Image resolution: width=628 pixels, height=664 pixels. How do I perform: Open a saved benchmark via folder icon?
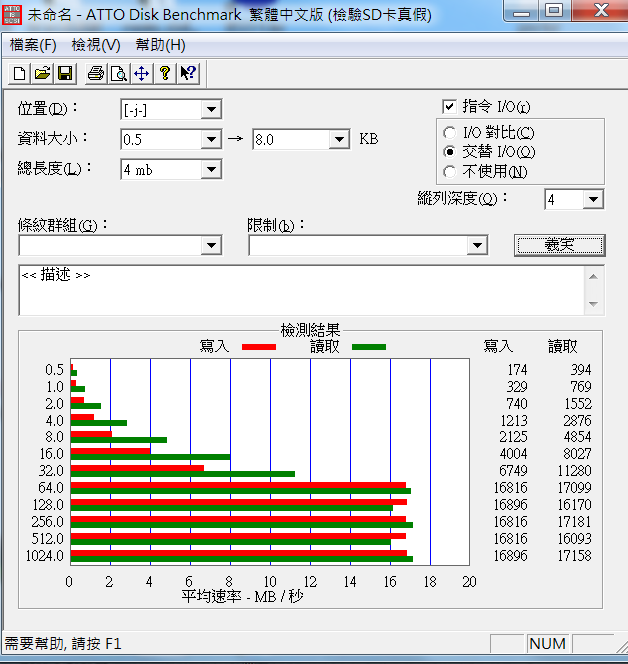tap(42, 74)
